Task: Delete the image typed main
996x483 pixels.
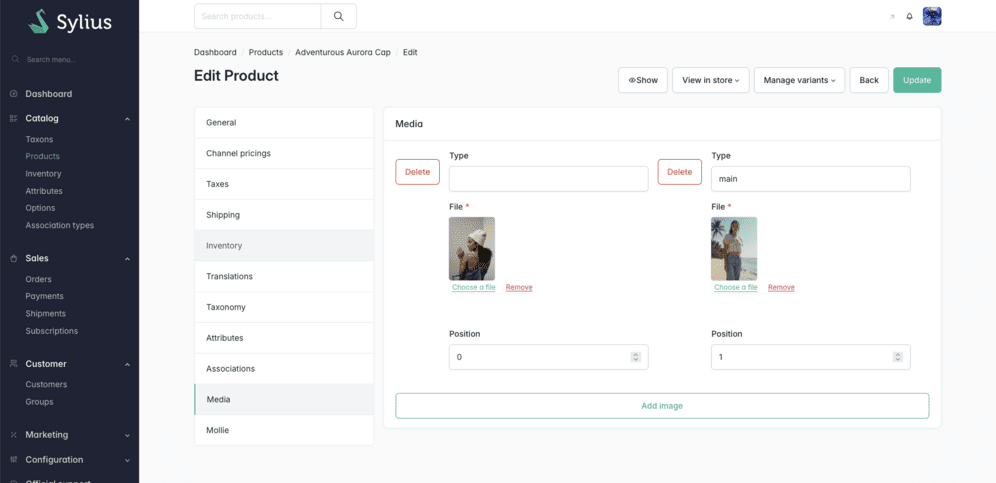Action: click(680, 172)
